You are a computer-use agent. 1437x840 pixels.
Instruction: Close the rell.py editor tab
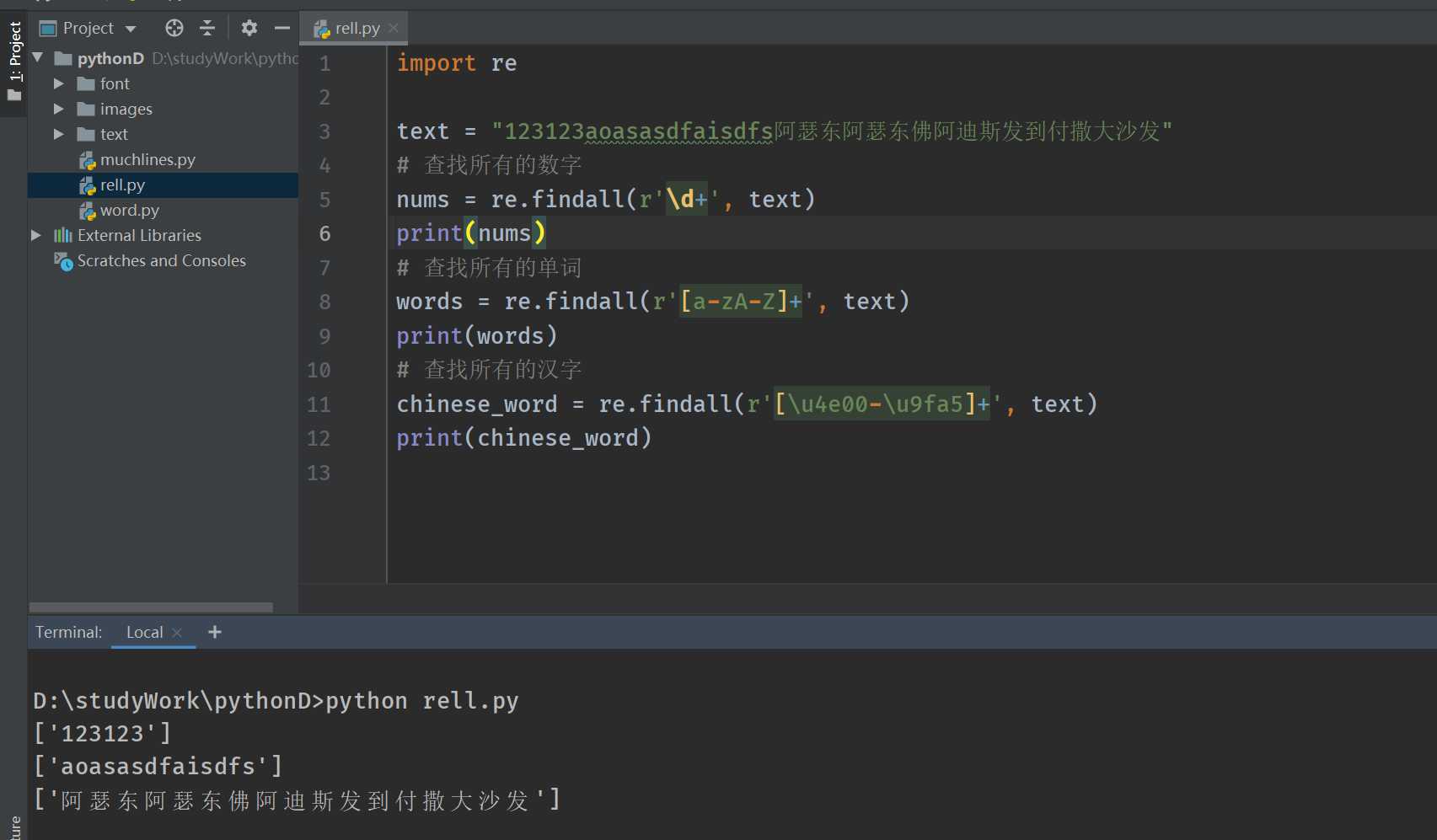tap(394, 28)
